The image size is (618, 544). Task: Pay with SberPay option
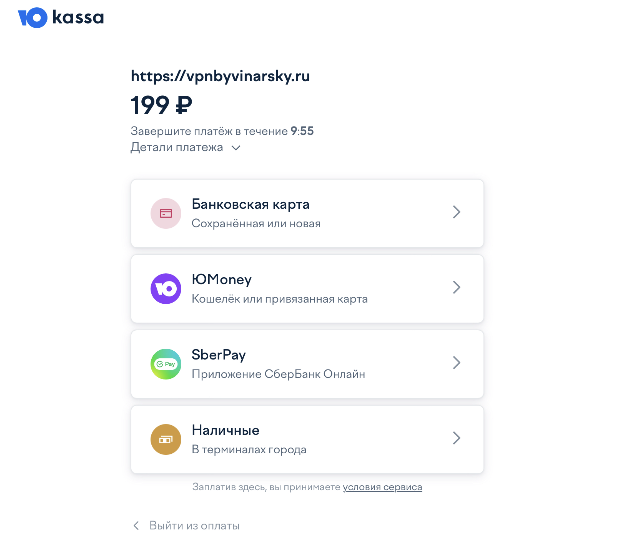[x=300, y=363]
